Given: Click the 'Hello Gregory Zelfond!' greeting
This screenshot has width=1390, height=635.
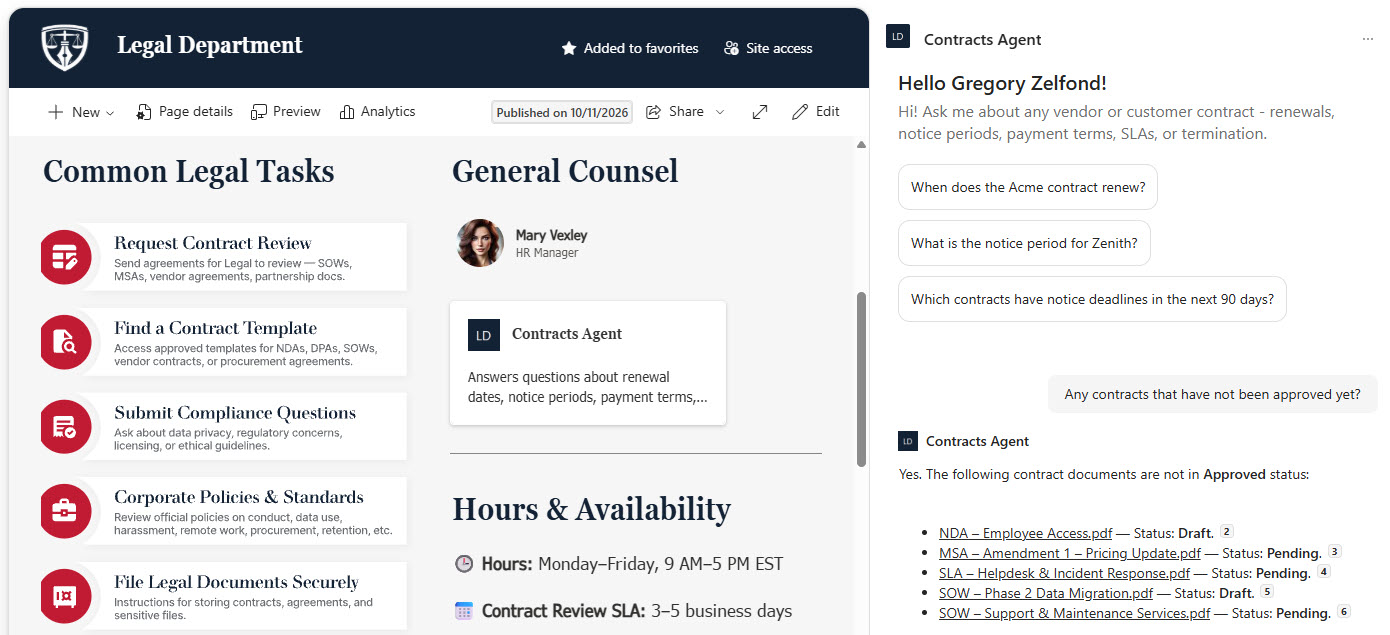Looking at the screenshot, I should pos(1002,84).
